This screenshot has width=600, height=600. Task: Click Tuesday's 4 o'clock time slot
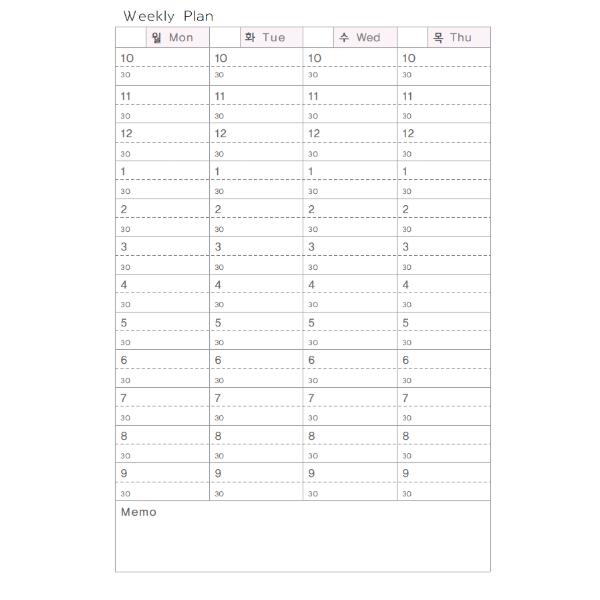pos(256,285)
